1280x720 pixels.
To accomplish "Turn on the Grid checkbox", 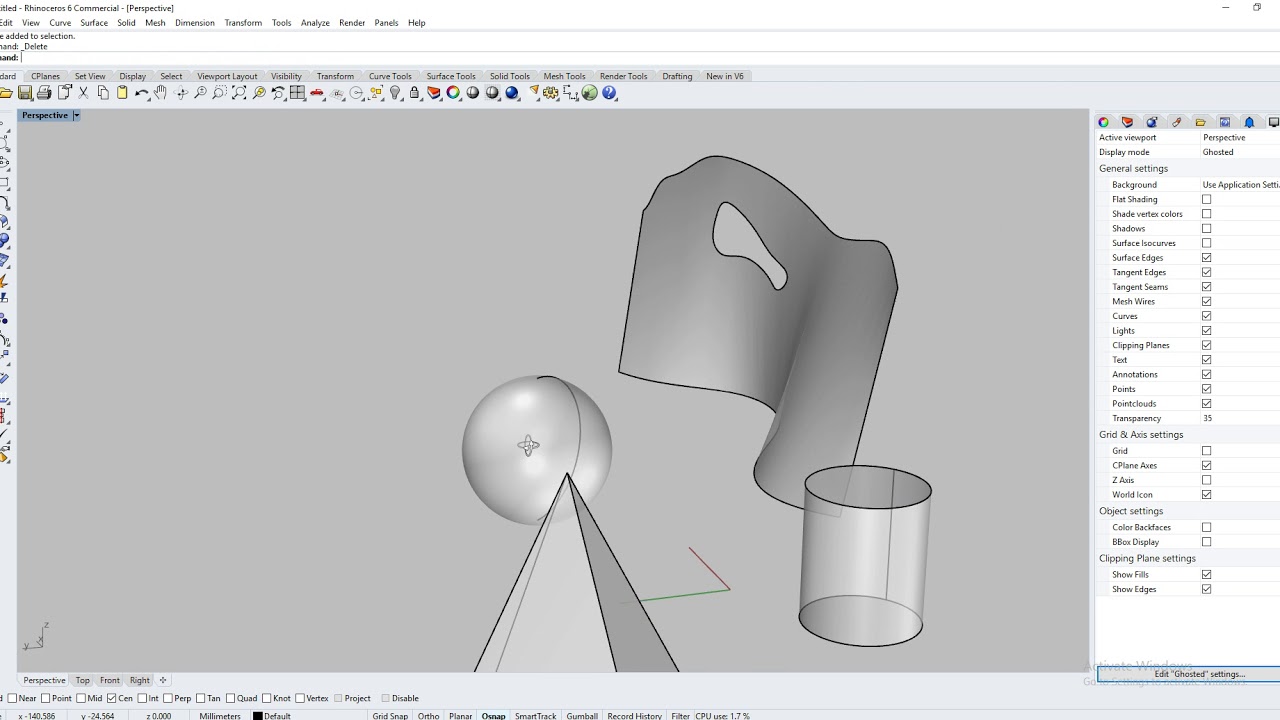I will [x=1206, y=451].
